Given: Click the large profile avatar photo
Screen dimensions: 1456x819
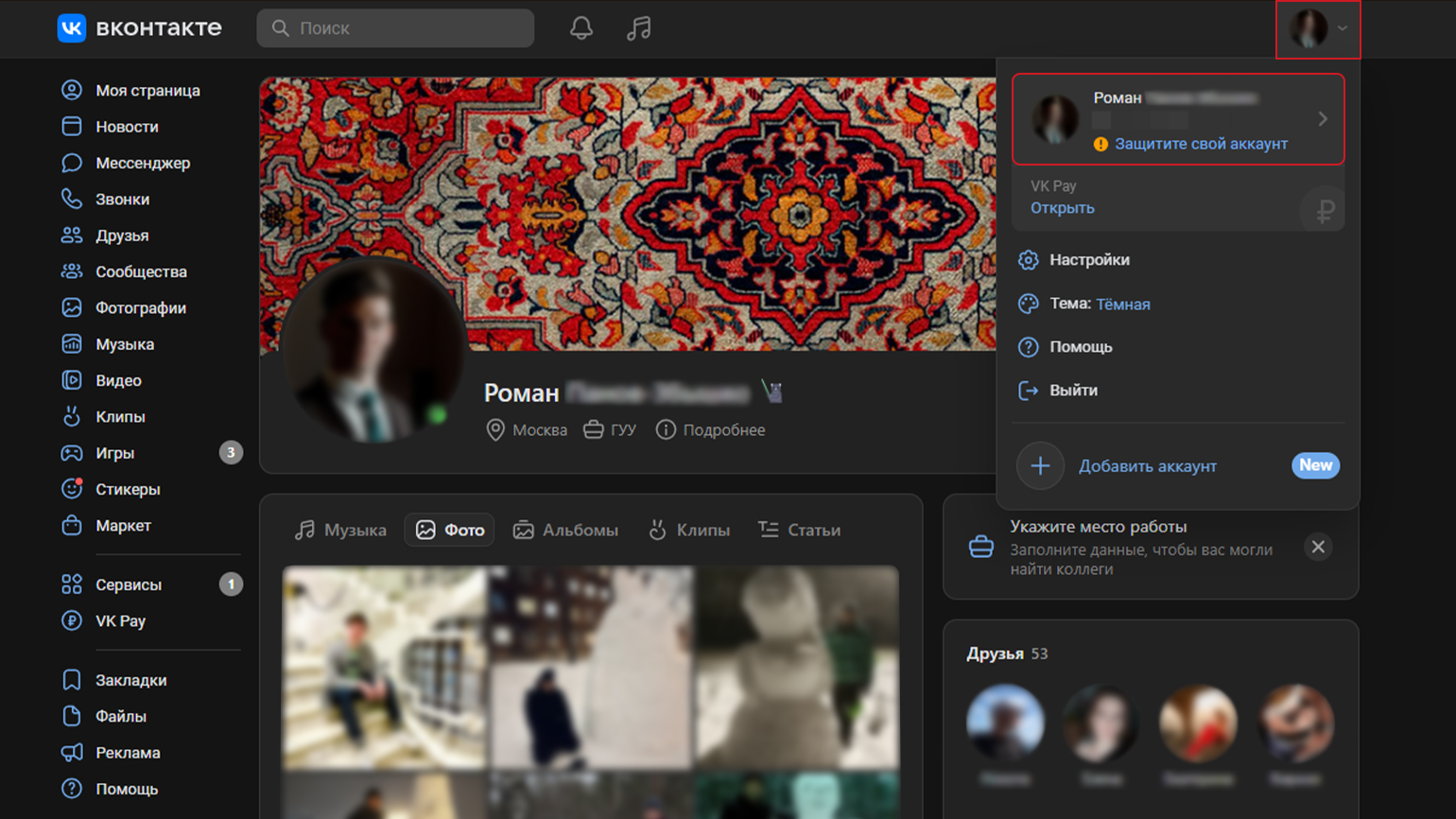Looking at the screenshot, I should coord(373,350).
